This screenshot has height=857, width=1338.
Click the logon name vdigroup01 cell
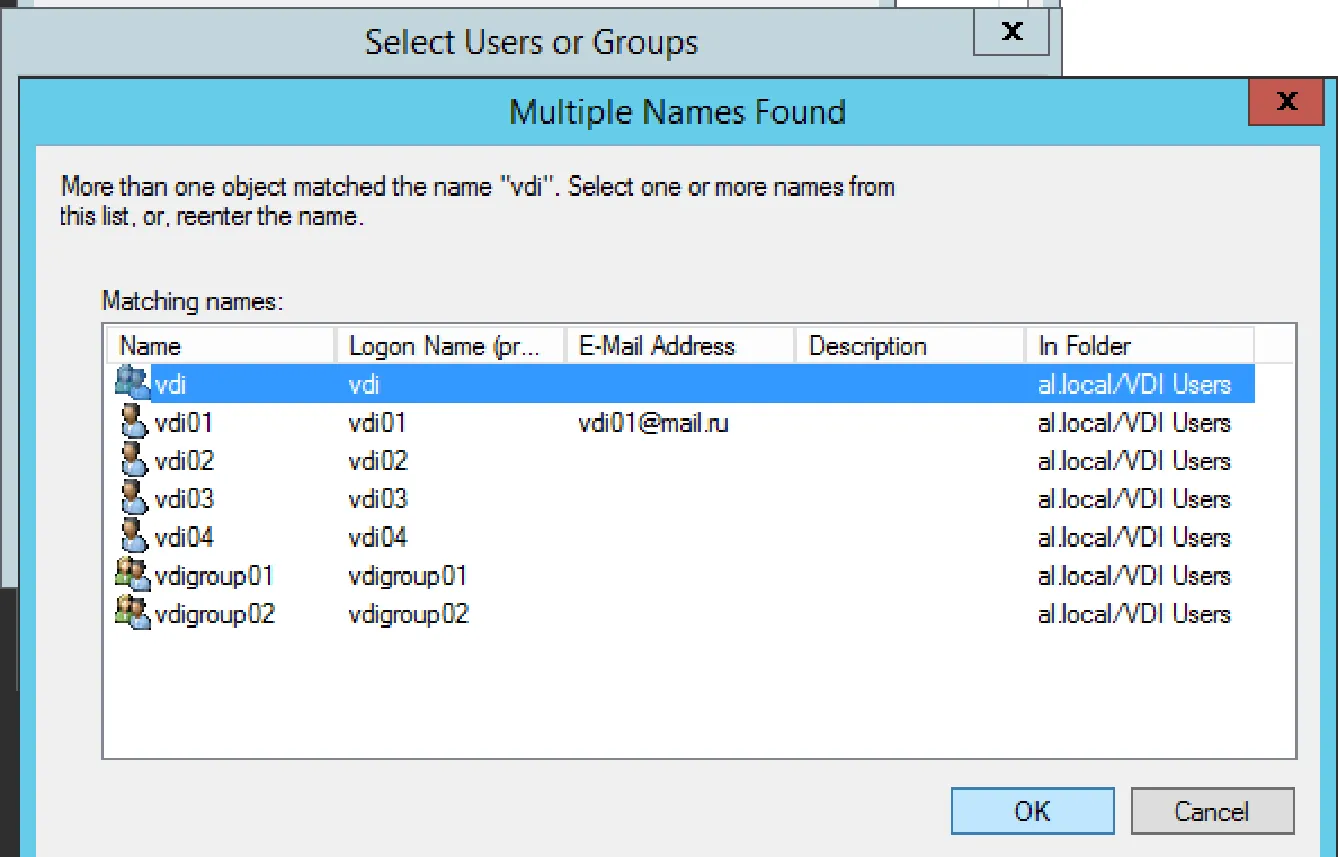407,576
